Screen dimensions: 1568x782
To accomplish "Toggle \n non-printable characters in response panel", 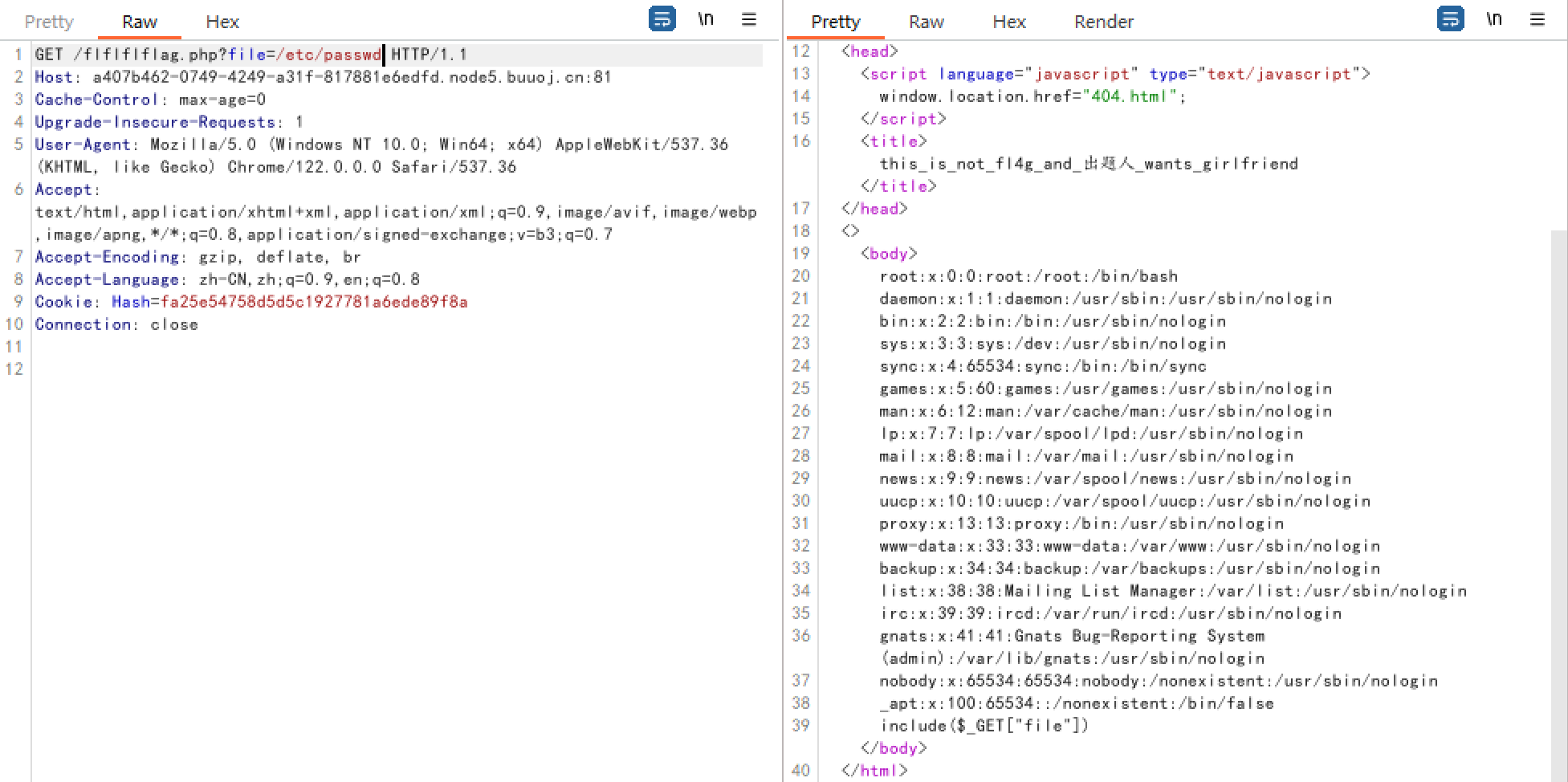I will point(1494,19).
